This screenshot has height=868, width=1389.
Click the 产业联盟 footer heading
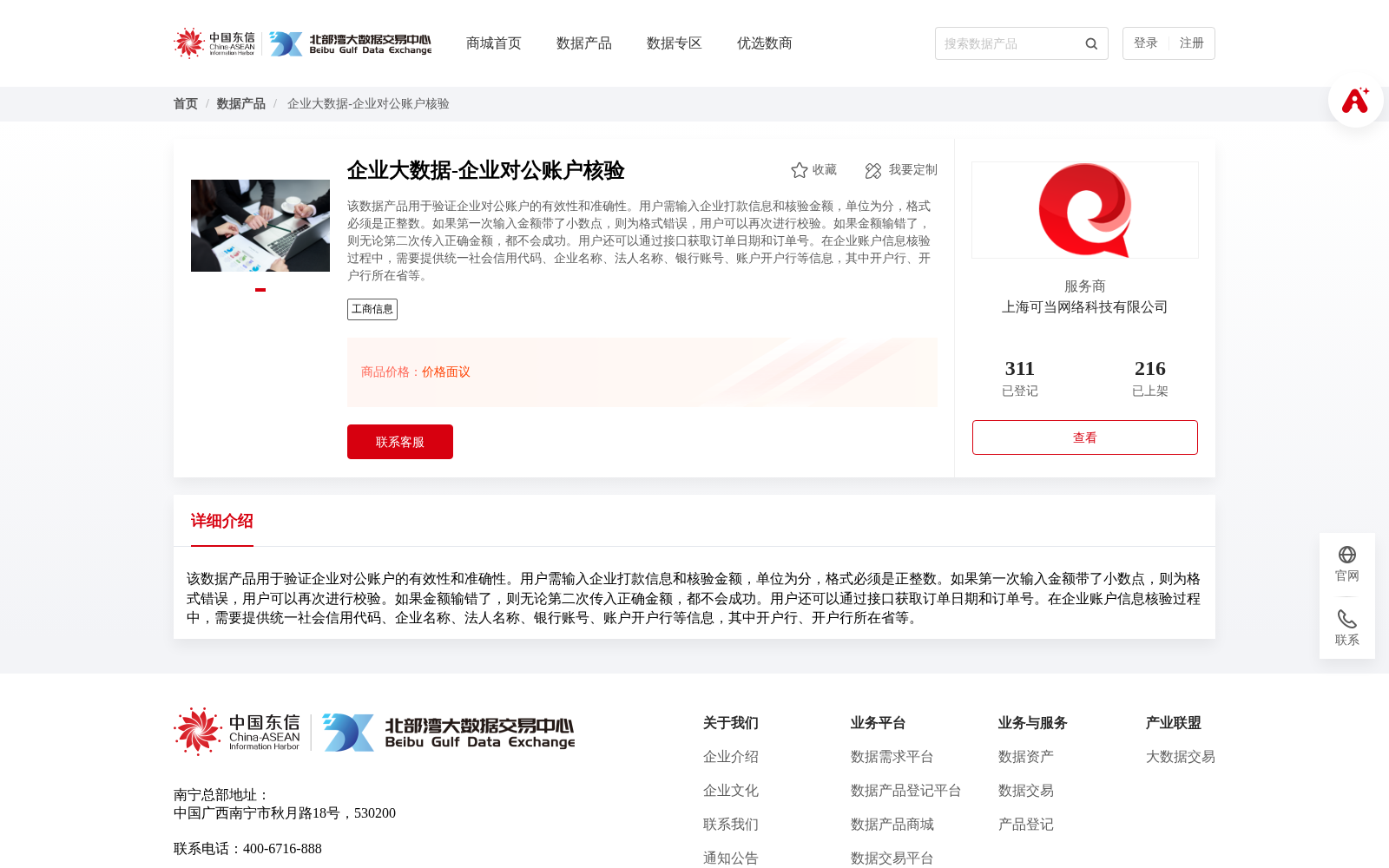pyautogui.click(x=1174, y=723)
